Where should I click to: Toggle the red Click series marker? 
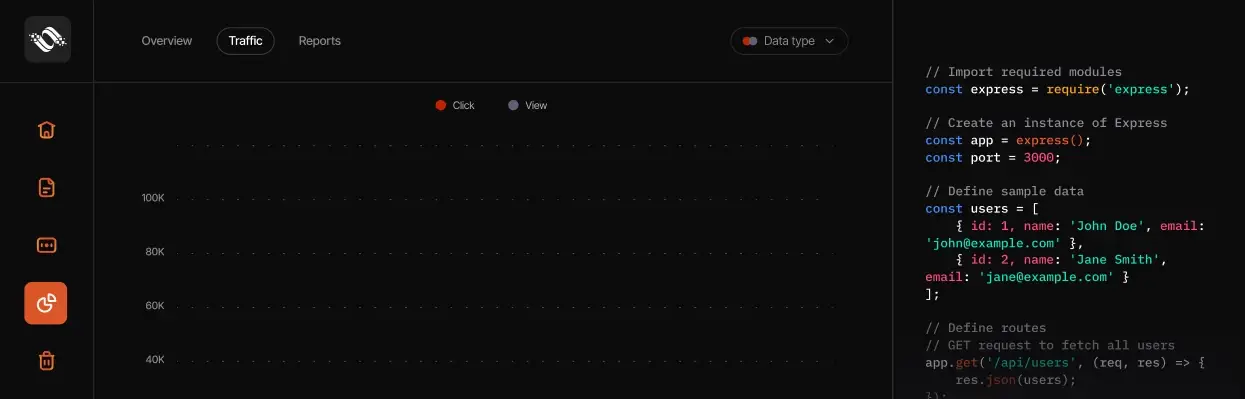441,105
